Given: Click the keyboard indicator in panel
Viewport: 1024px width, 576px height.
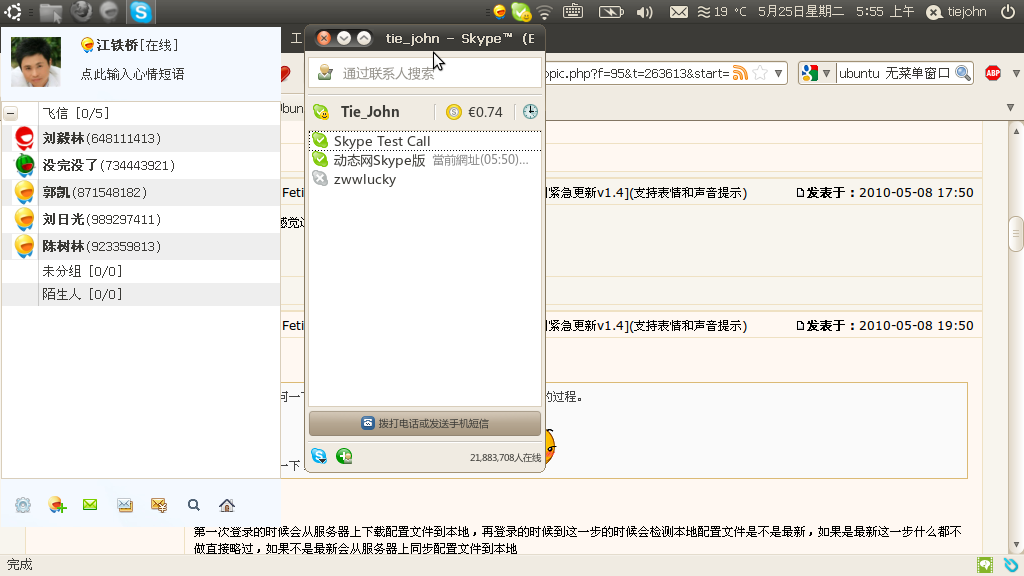Looking at the screenshot, I should point(573,11).
